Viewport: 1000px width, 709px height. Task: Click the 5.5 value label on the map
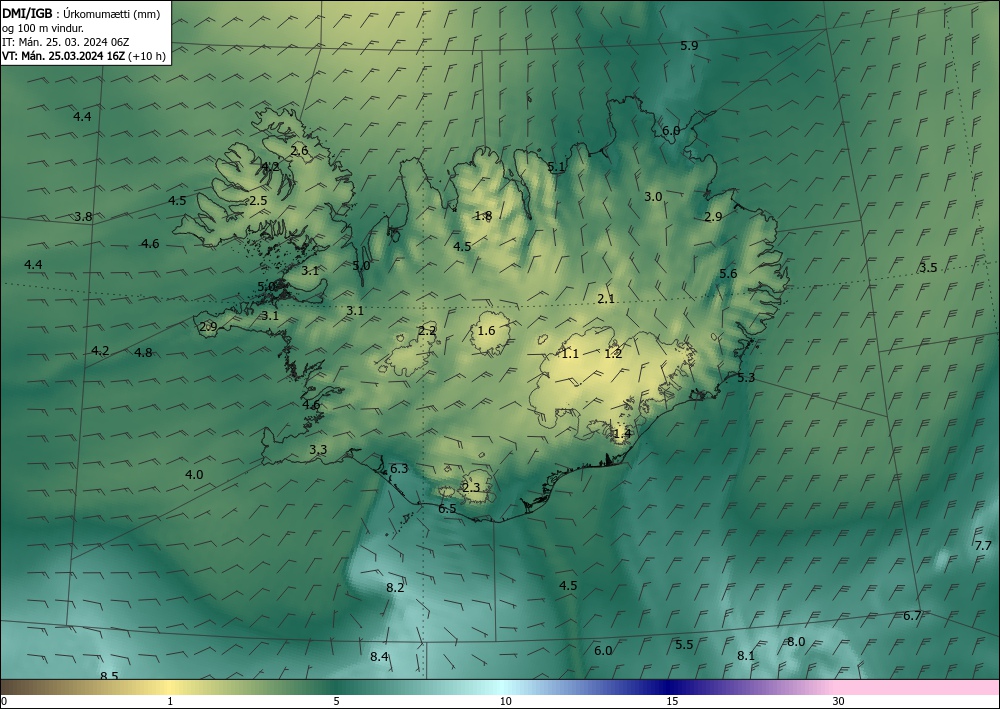[x=684, y=645]
